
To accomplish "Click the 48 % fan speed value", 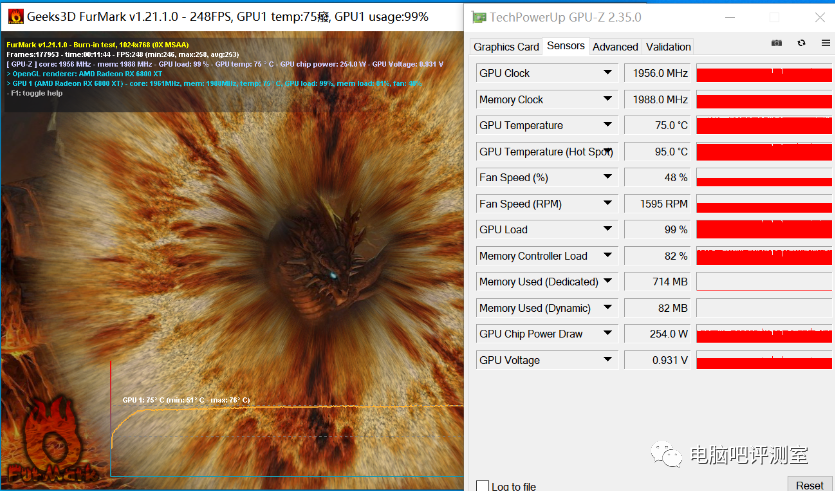I will coord(658,177).
